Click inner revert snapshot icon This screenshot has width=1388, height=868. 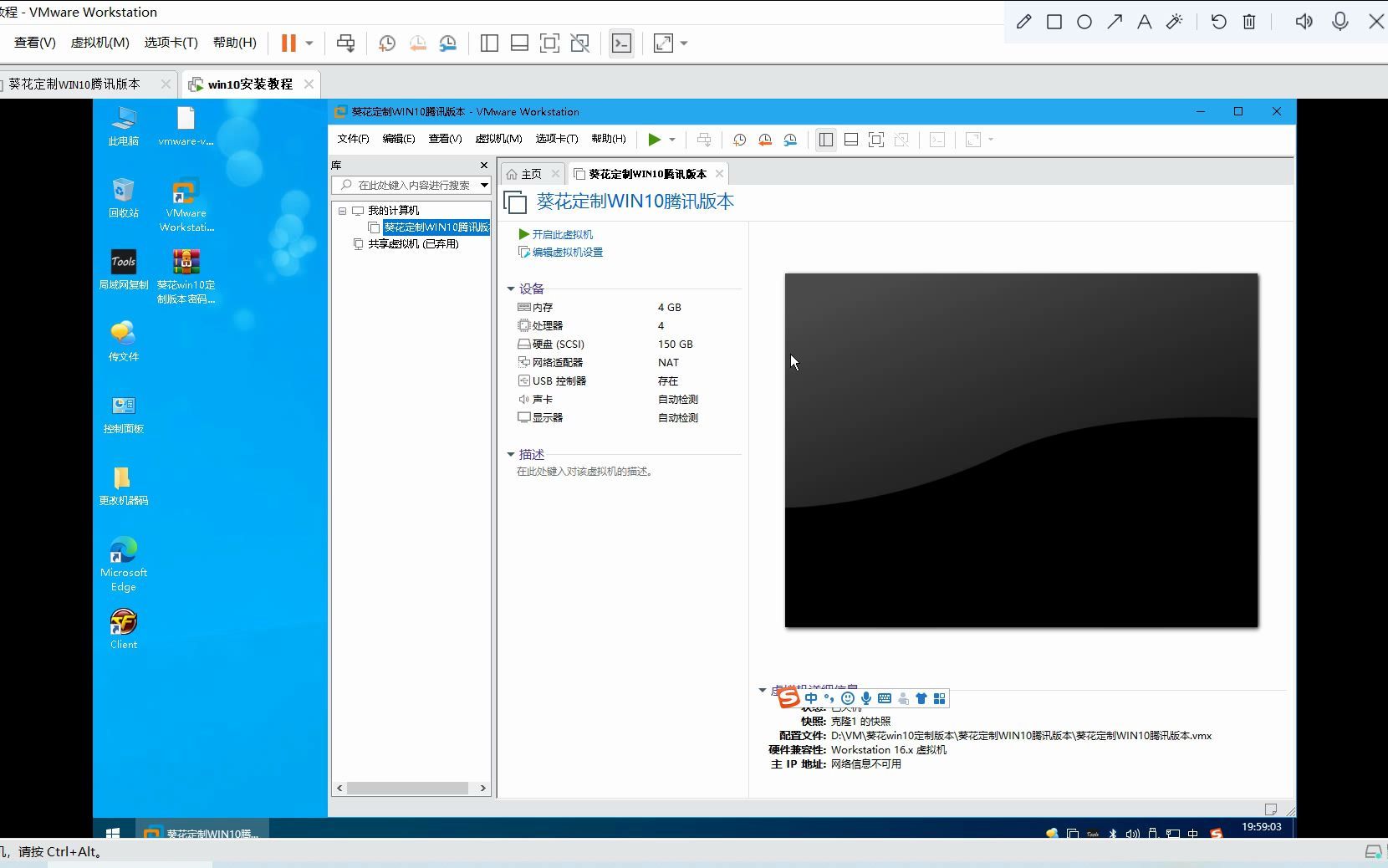[x=764, y=140]
